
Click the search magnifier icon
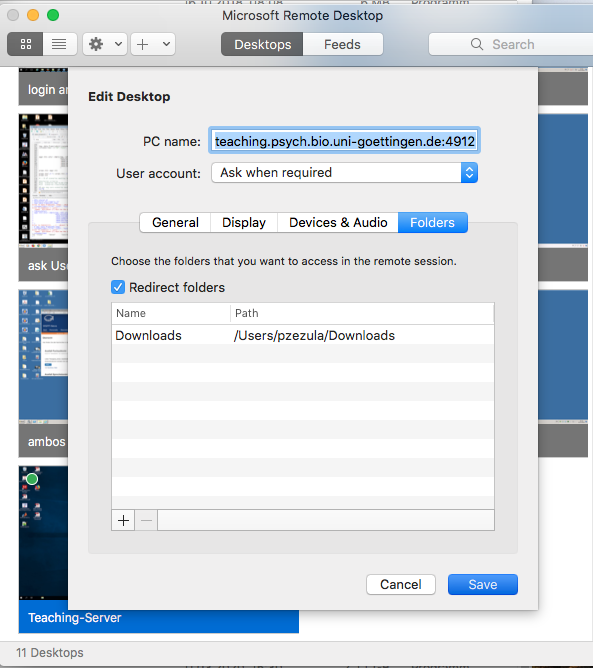tap(477, 44)
